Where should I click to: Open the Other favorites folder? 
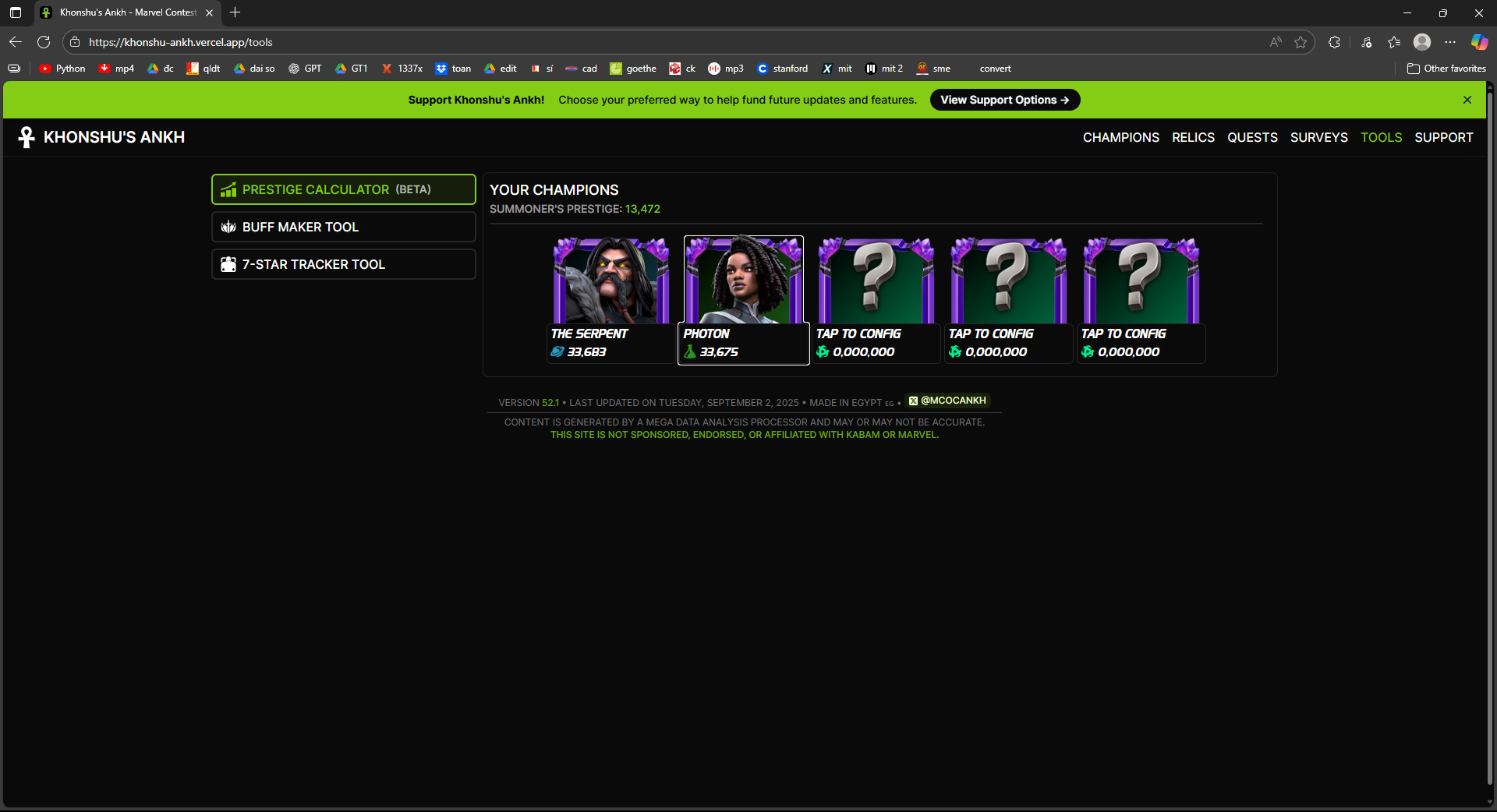point(1446,69)
